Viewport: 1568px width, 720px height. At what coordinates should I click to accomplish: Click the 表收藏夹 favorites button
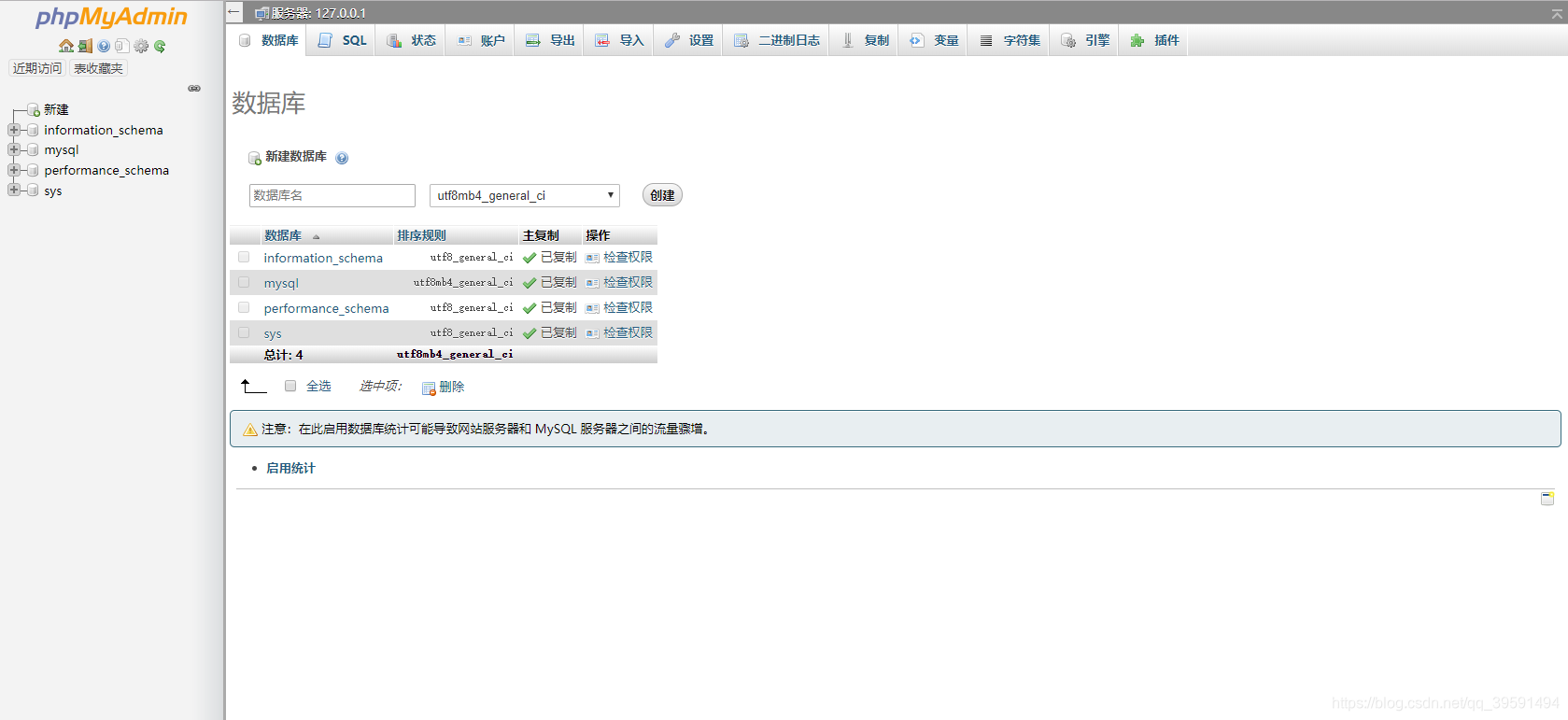[98, 68]
